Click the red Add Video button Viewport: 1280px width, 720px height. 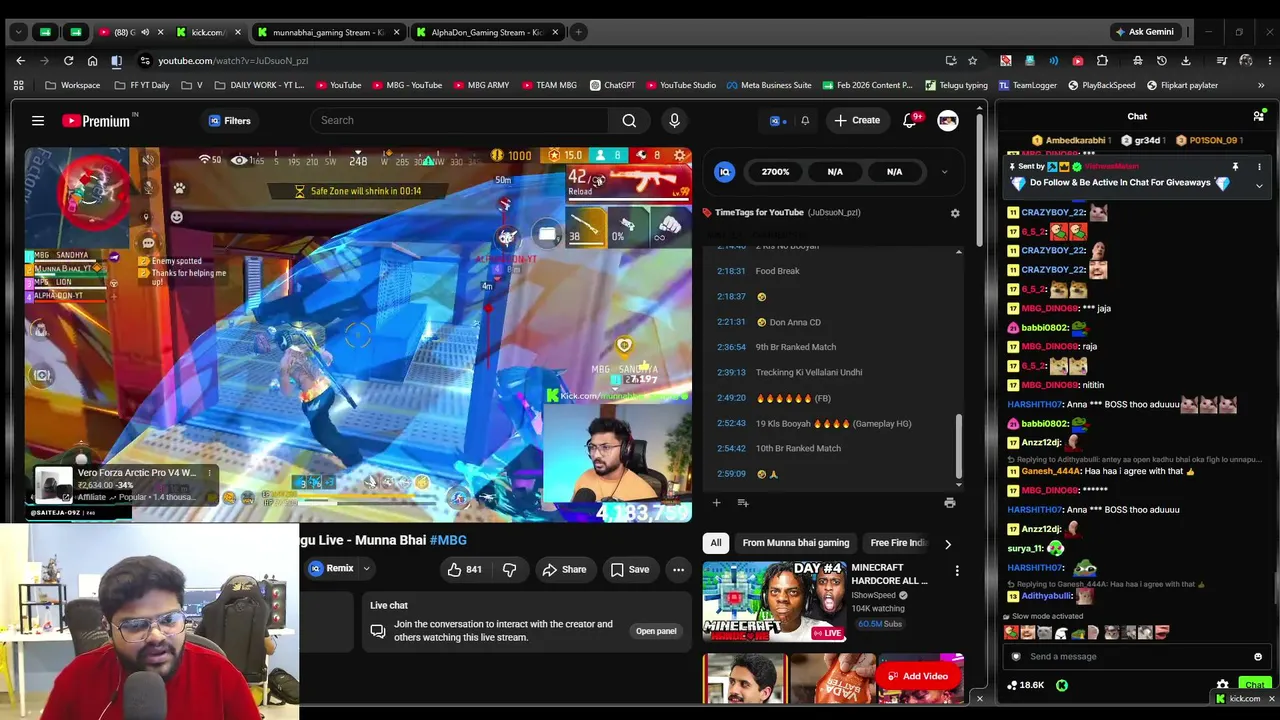point(918,676)
